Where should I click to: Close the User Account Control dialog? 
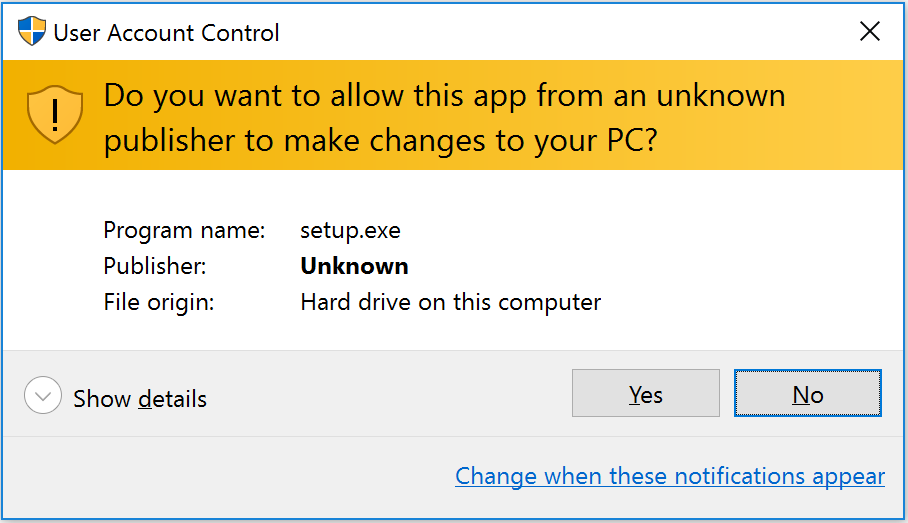pyautogui.click(x=870, y=32)
